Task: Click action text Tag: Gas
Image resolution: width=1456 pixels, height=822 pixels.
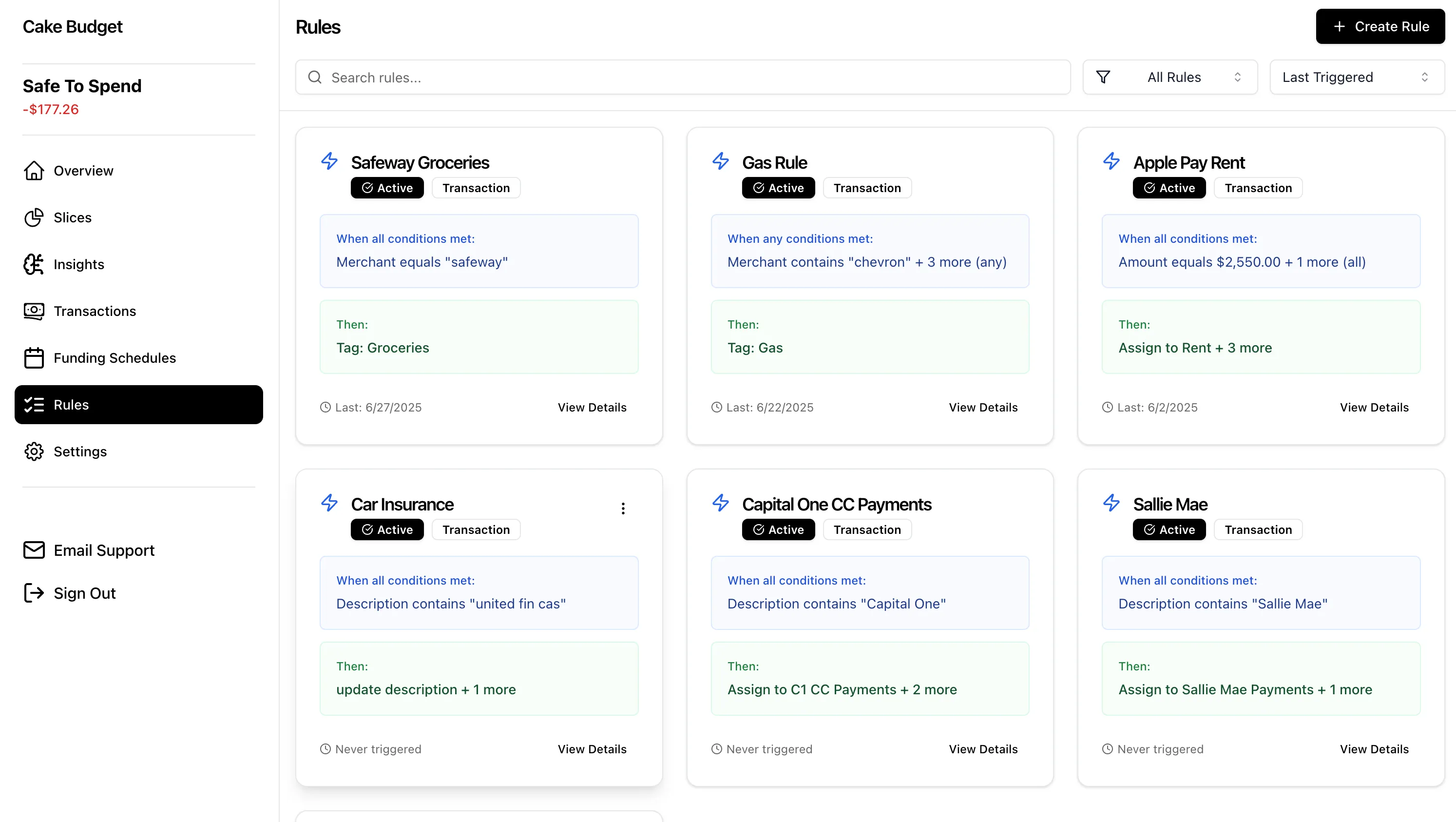Action: point(755,348)
